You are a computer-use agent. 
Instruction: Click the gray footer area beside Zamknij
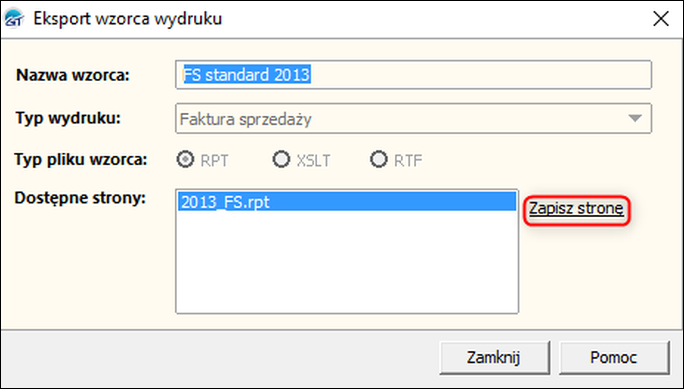pyautogui.click(x=218, y=358)
